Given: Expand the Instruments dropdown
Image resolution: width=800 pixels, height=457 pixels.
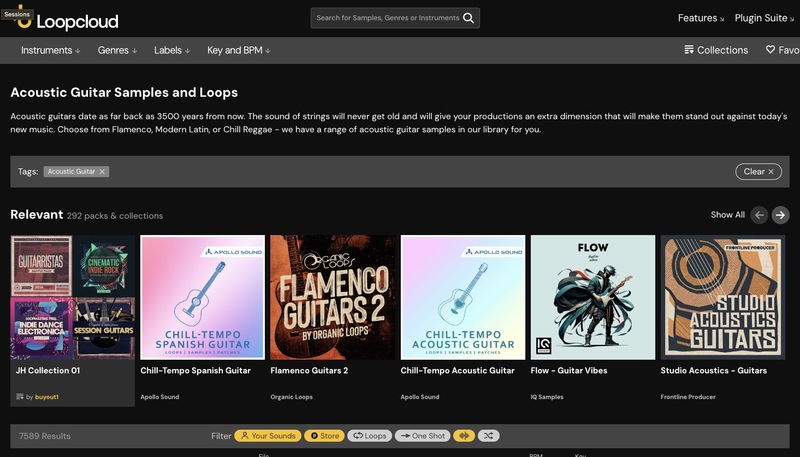Looking at the screenshot, I should (x=51, y=50).
